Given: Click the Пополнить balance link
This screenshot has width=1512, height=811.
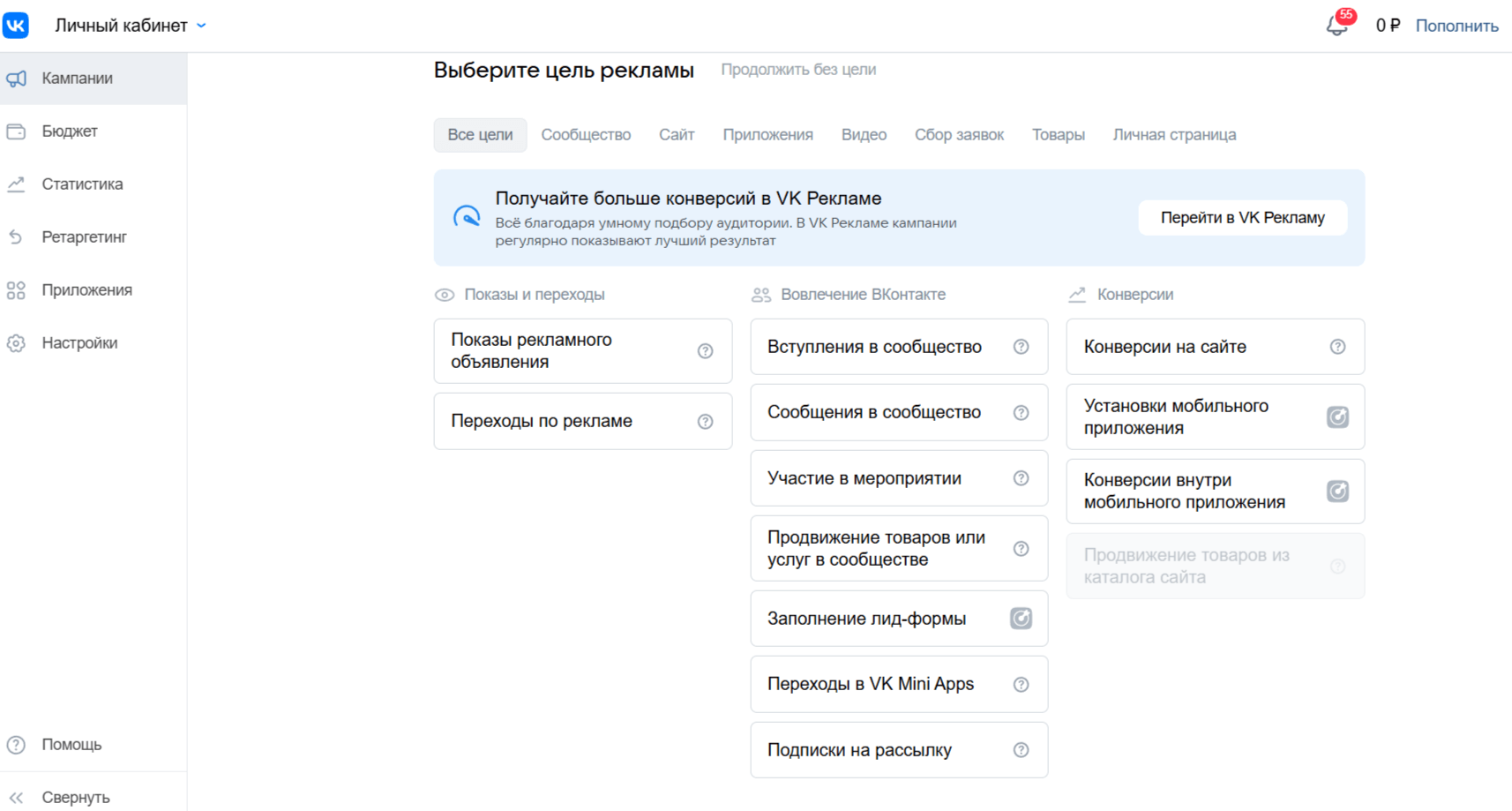Looking at the screenshot, I should click(x=1456, y=26).
